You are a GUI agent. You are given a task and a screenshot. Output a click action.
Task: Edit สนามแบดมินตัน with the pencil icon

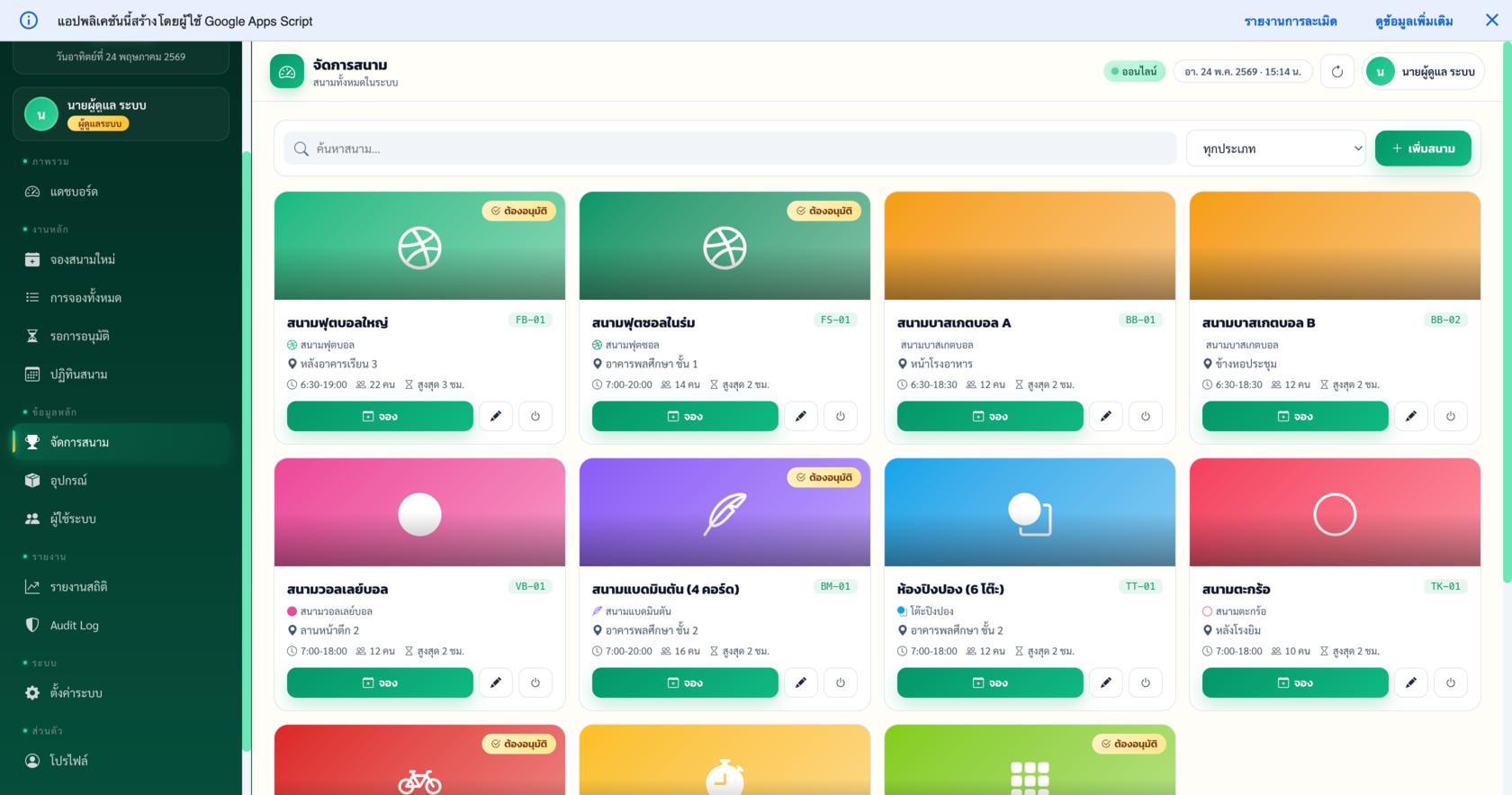[801, 682]
